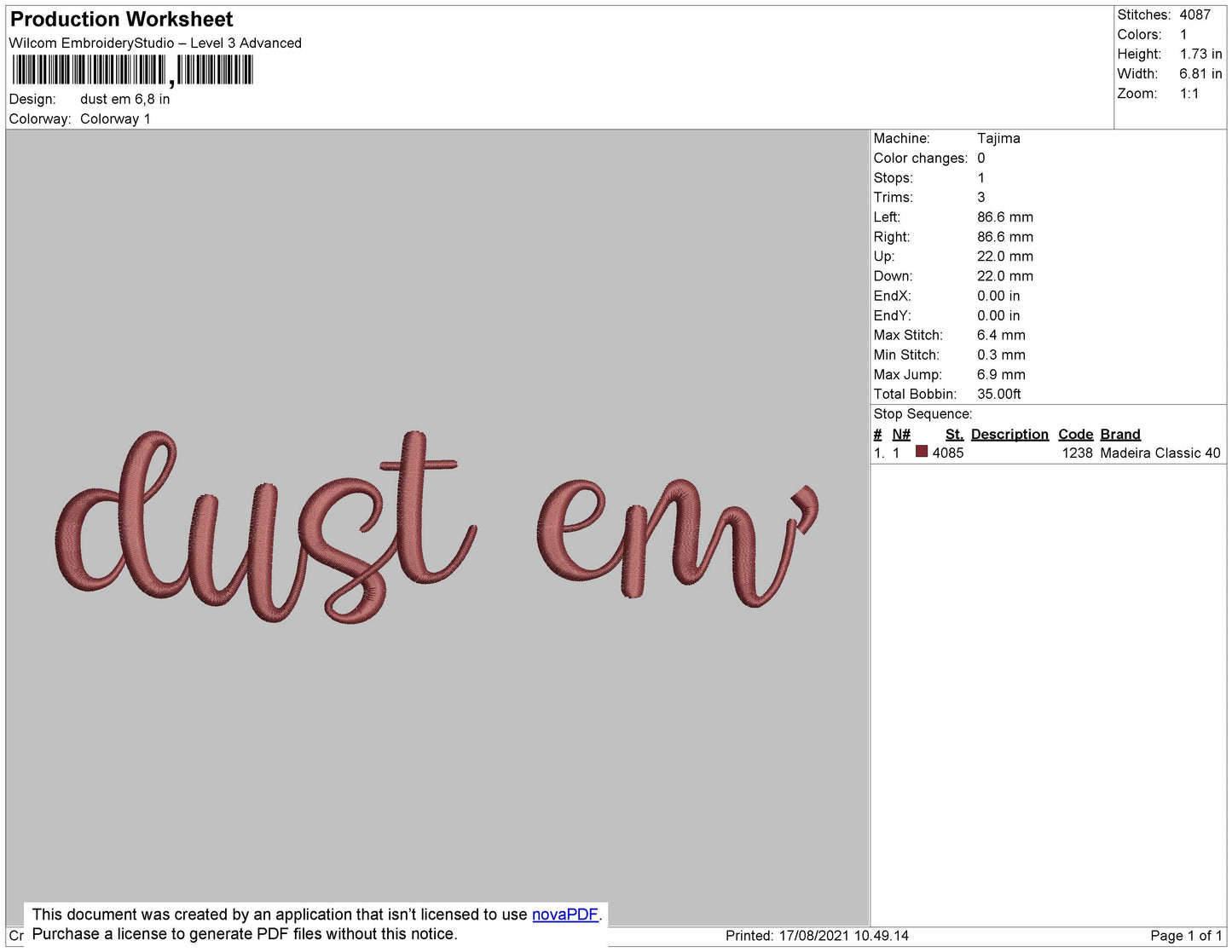
Task: Click the Max Stitch value "6.4 mm"
Action: click(1001, 336)
